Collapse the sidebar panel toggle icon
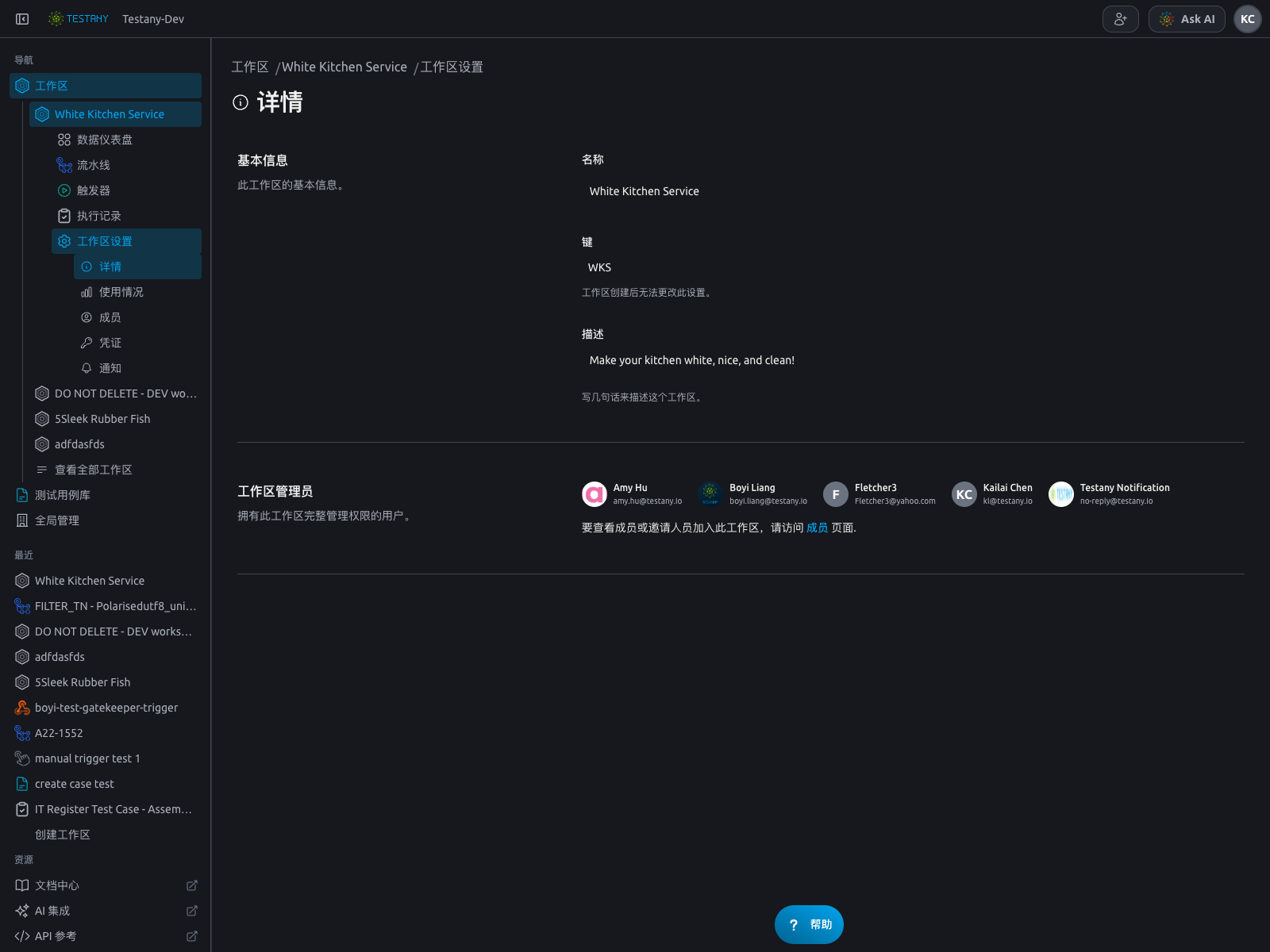1270x952 pixels. pos(22,19)
